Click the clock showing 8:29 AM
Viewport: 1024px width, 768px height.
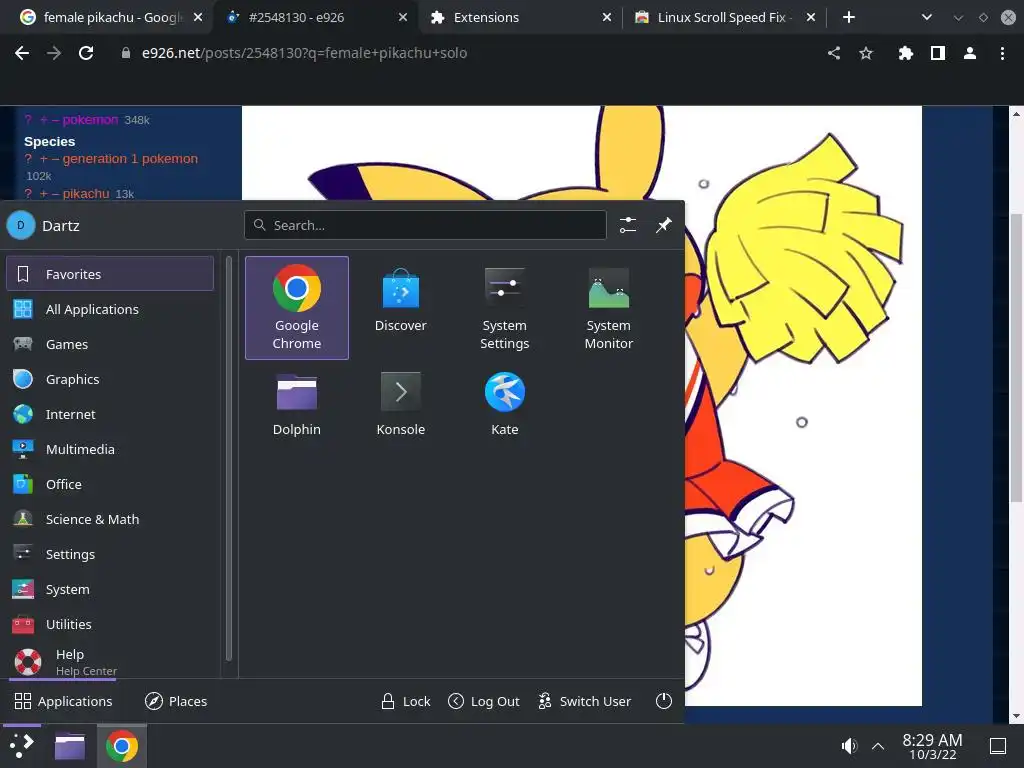[932, 746]
